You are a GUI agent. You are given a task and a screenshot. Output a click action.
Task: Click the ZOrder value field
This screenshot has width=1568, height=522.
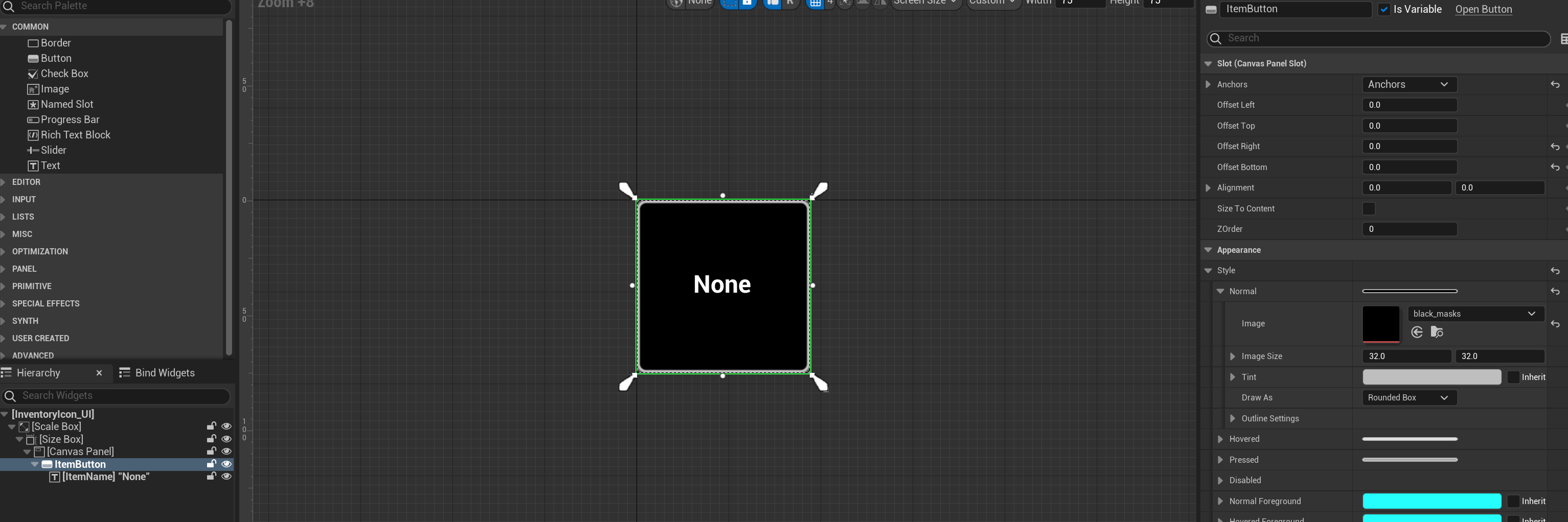click(1409, 229)
